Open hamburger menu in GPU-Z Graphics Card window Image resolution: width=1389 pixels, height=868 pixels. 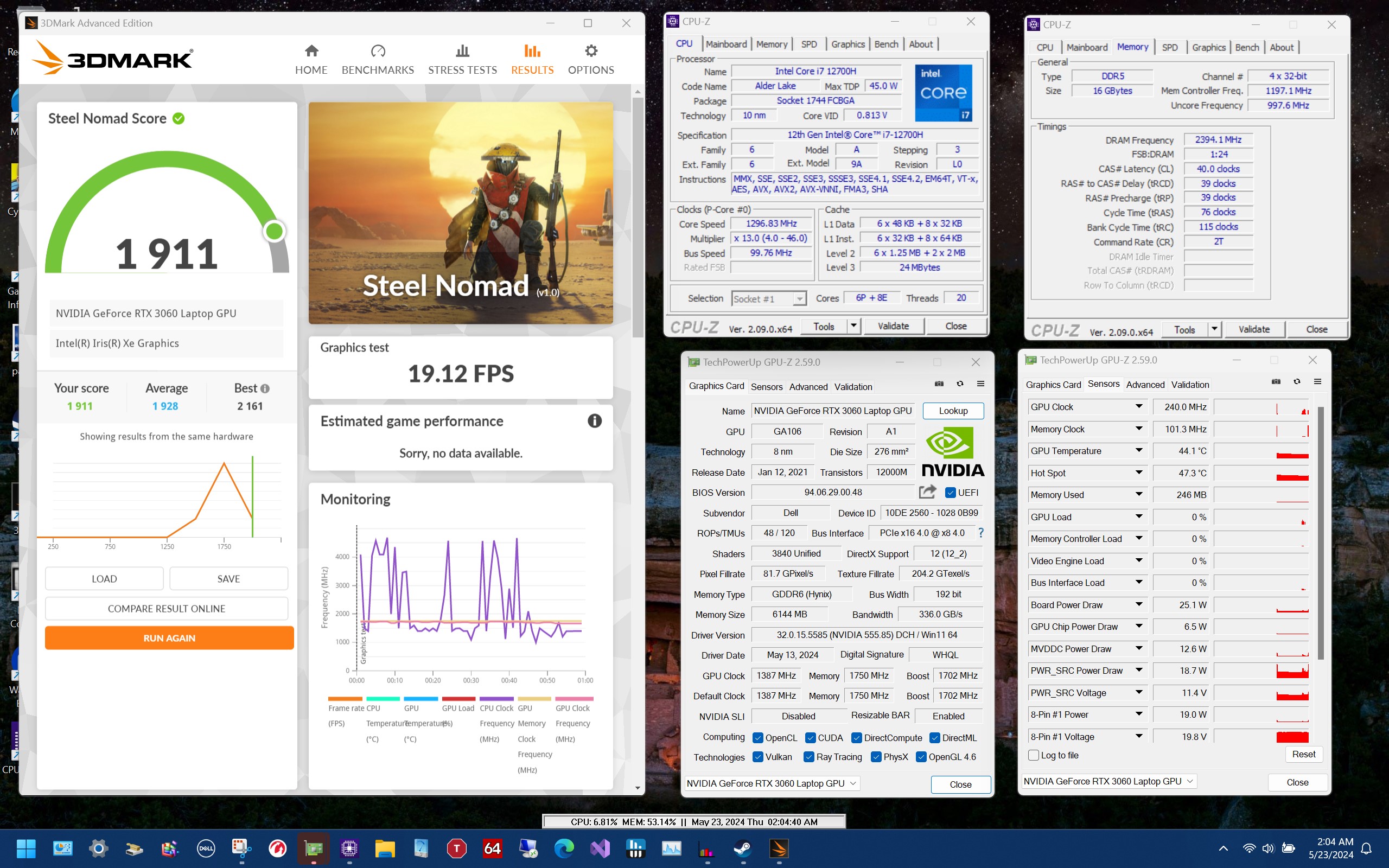point(980,384)
